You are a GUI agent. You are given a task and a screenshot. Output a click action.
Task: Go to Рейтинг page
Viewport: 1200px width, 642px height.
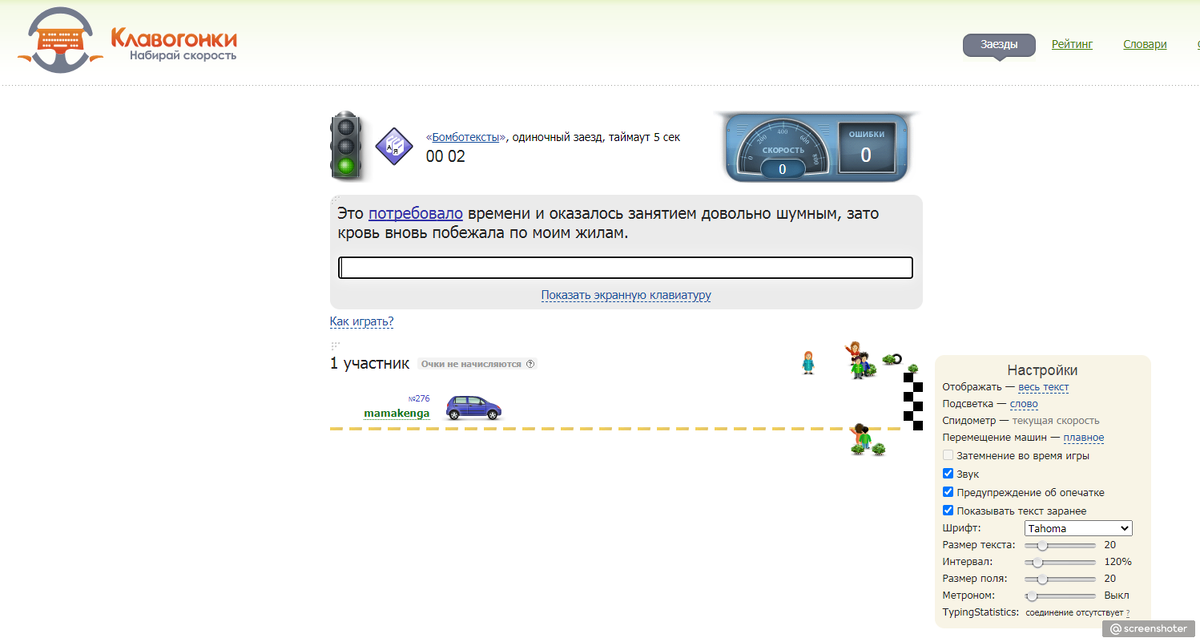click(x=1072, y=45)
